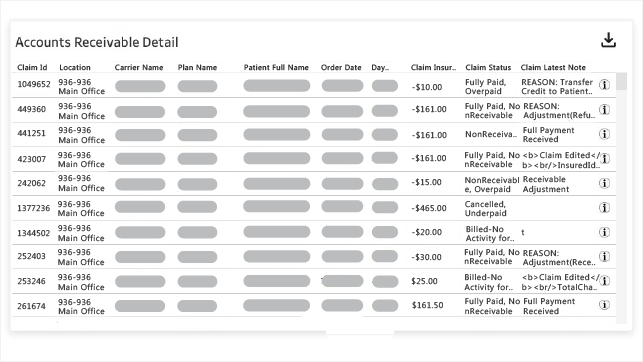
Task: Sort by Location column header
Action: pyautogui.click(x=75, y=67)
